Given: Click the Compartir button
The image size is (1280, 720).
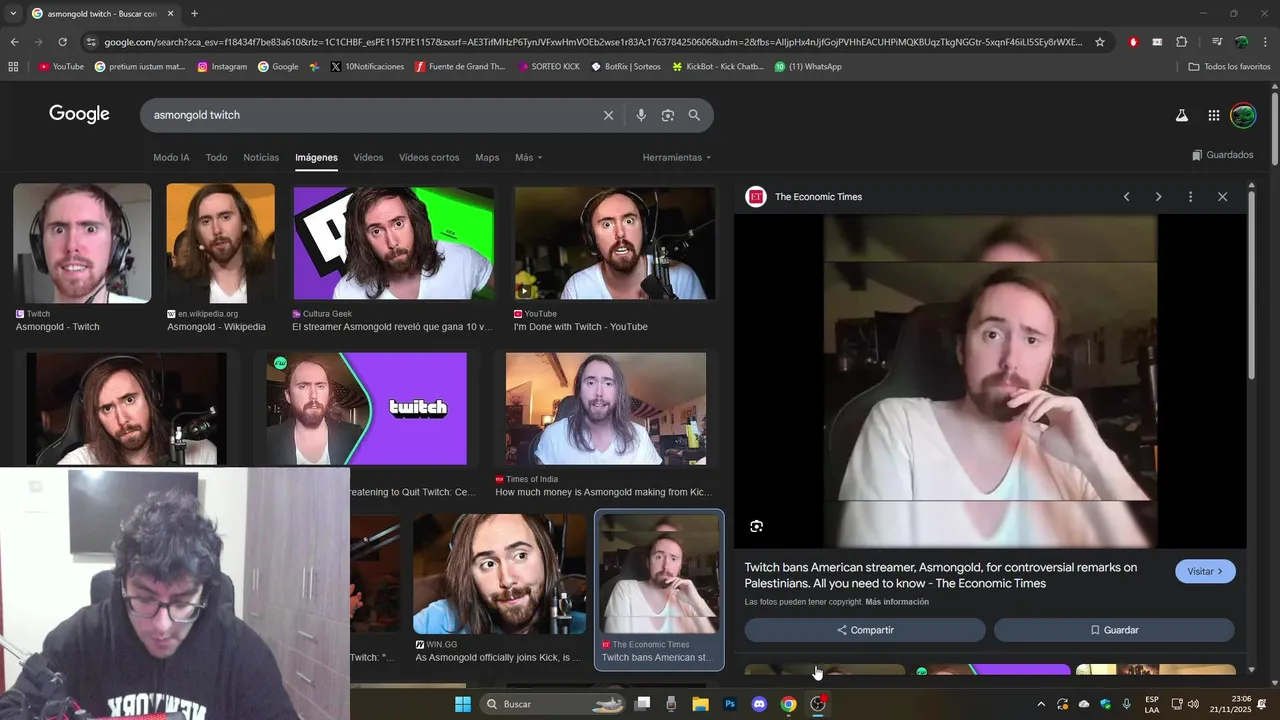Looking at the screenshot, I should [865, 630].
